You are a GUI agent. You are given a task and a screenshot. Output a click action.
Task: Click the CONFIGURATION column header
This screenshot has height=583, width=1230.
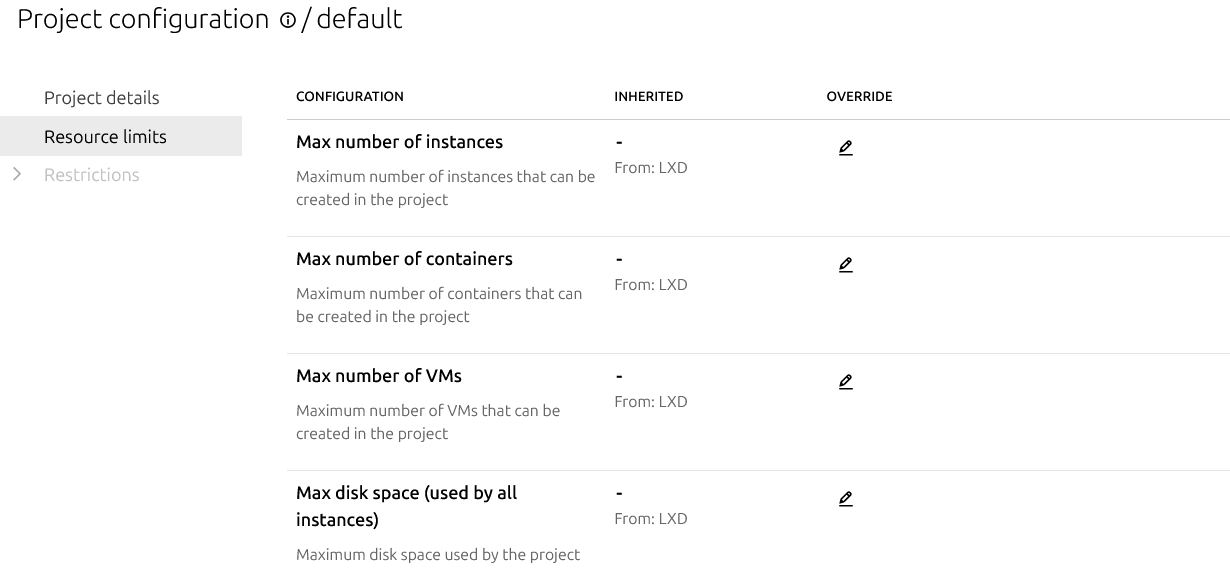350,97
